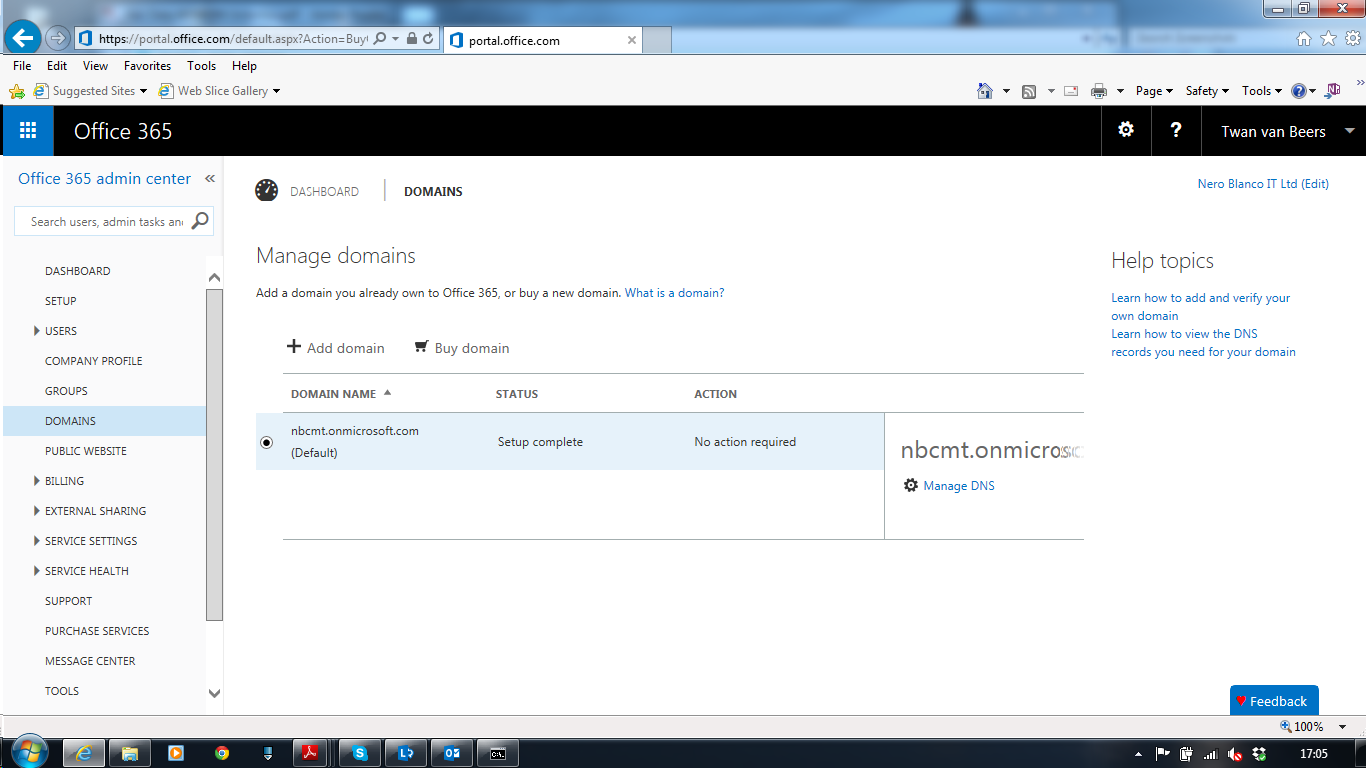Open Skype from the taskbar
The width and height of the screenshot is (1366, 768).
[360, 753]
